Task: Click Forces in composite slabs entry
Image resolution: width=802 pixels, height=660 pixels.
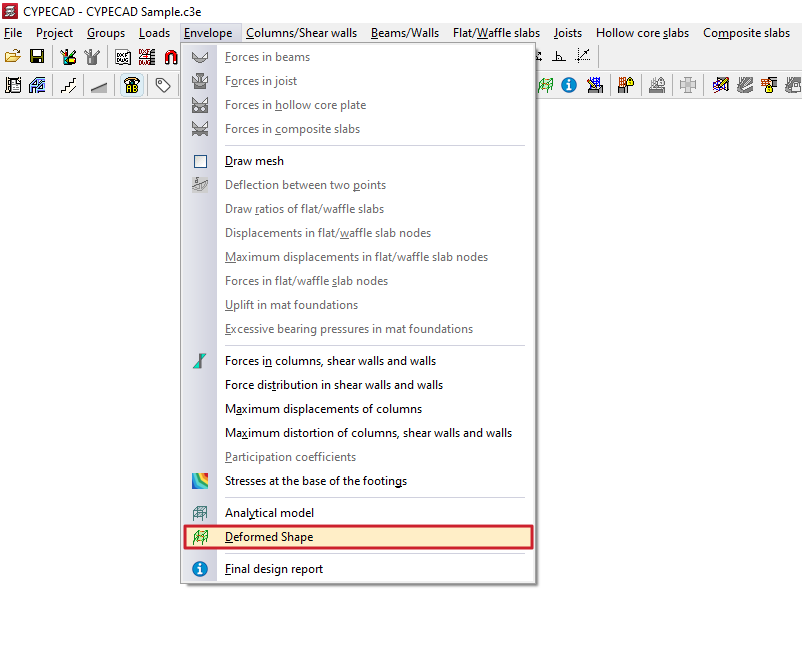Action: coord(358,129)
